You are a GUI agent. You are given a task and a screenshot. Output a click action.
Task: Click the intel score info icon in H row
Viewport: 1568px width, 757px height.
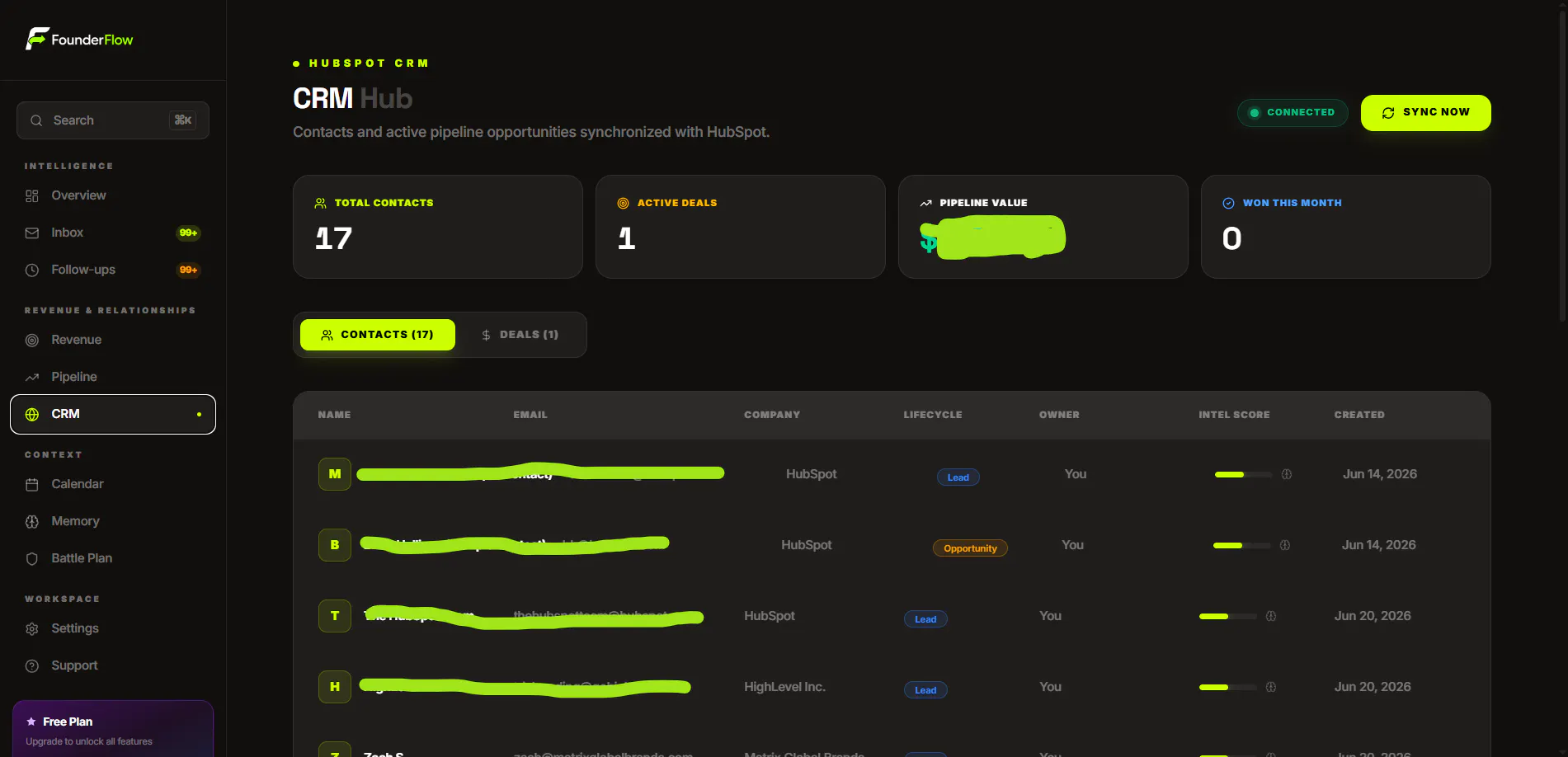(1271, 687)
